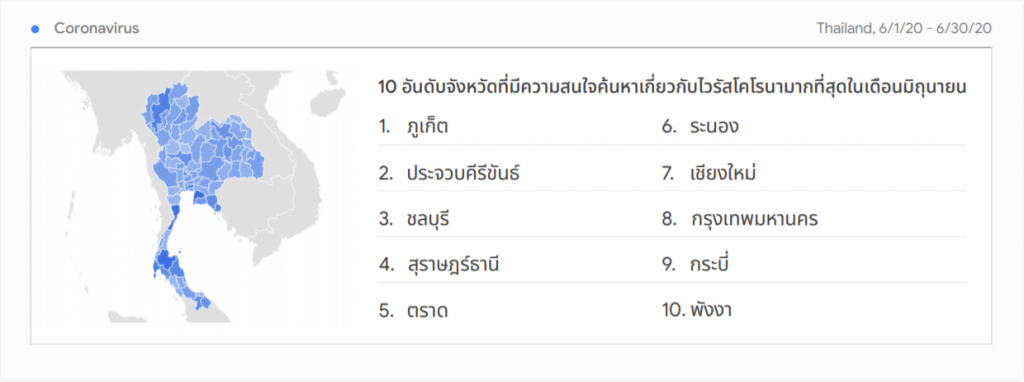
Task: Select rank 1 ภูเก็ต in the list
Action: [x=413, y=127]
